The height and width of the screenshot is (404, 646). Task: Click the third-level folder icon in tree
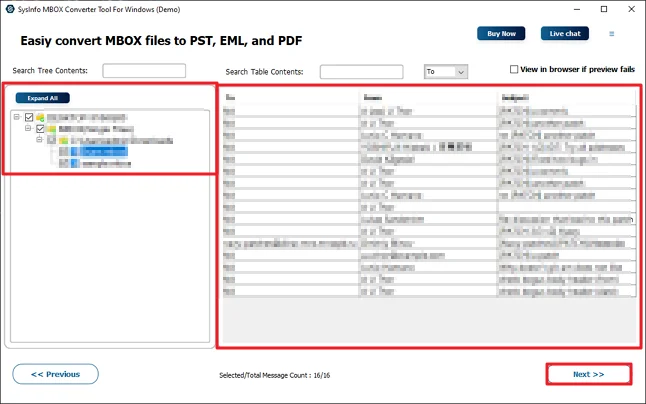63,140
